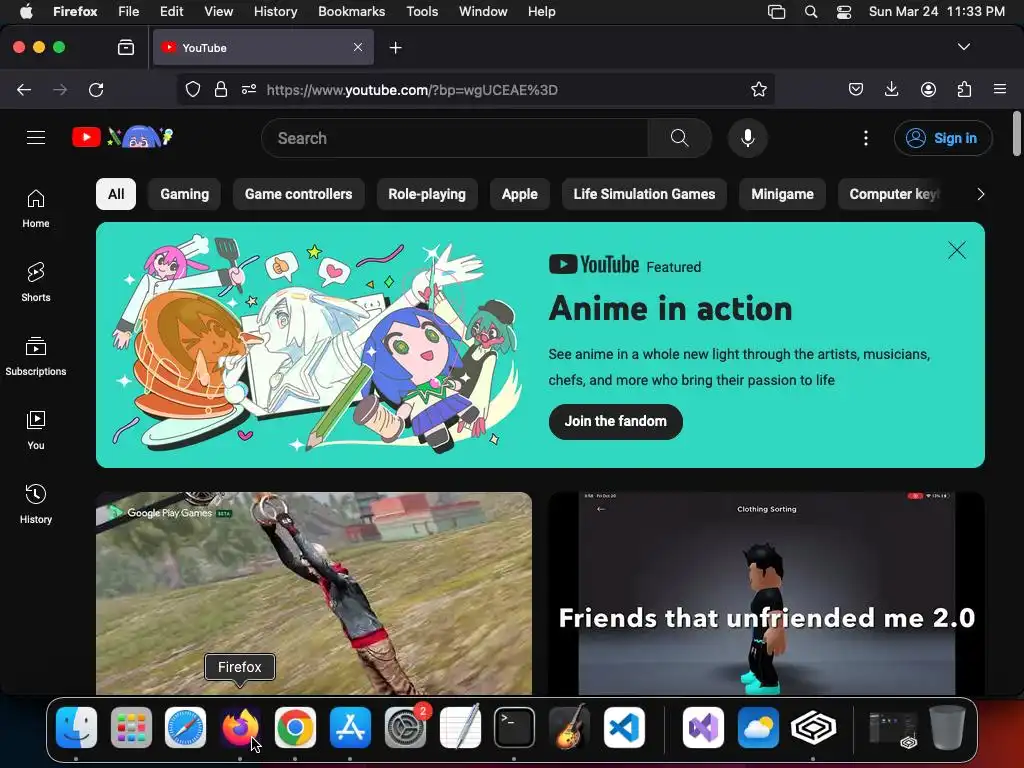Open Terminal from the Dock
Screen dimensions: 1024x768
514,727
